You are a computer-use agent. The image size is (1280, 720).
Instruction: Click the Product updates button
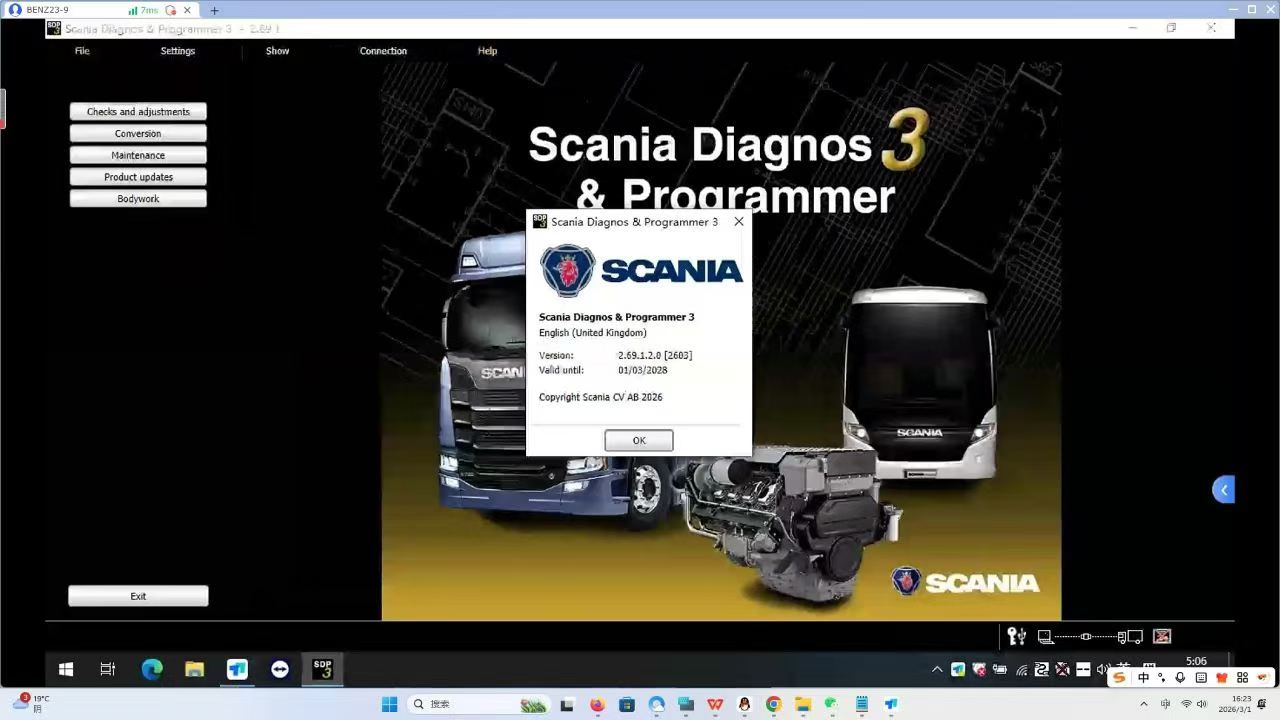click(x=138, y=177)
